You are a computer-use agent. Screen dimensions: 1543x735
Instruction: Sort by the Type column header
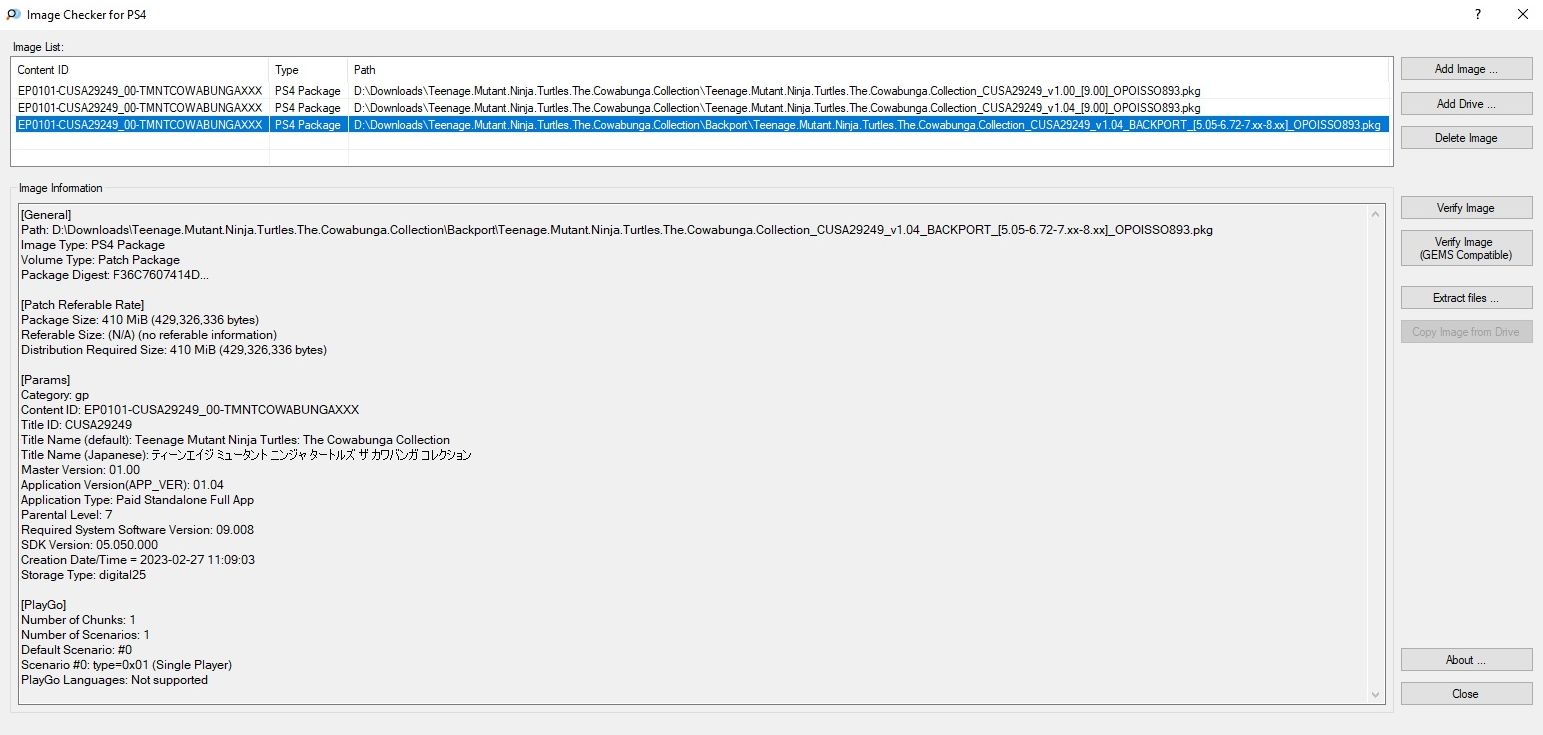pos(309,70)
